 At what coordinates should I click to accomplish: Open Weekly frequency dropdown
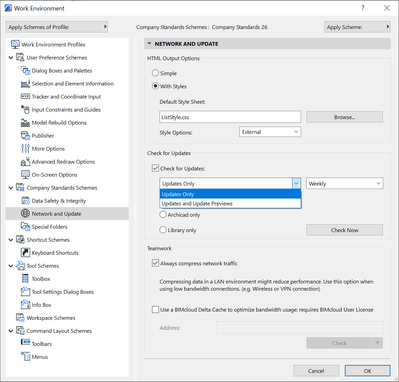coord(345,183)
